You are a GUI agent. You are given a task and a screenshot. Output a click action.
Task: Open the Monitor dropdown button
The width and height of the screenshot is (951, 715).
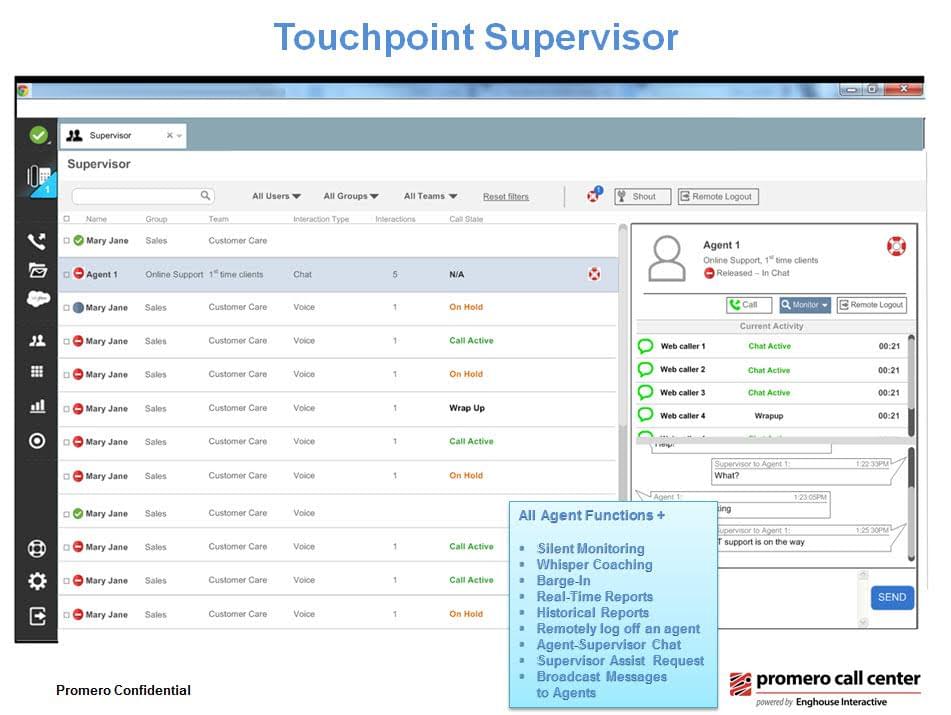tap(804, 304)
